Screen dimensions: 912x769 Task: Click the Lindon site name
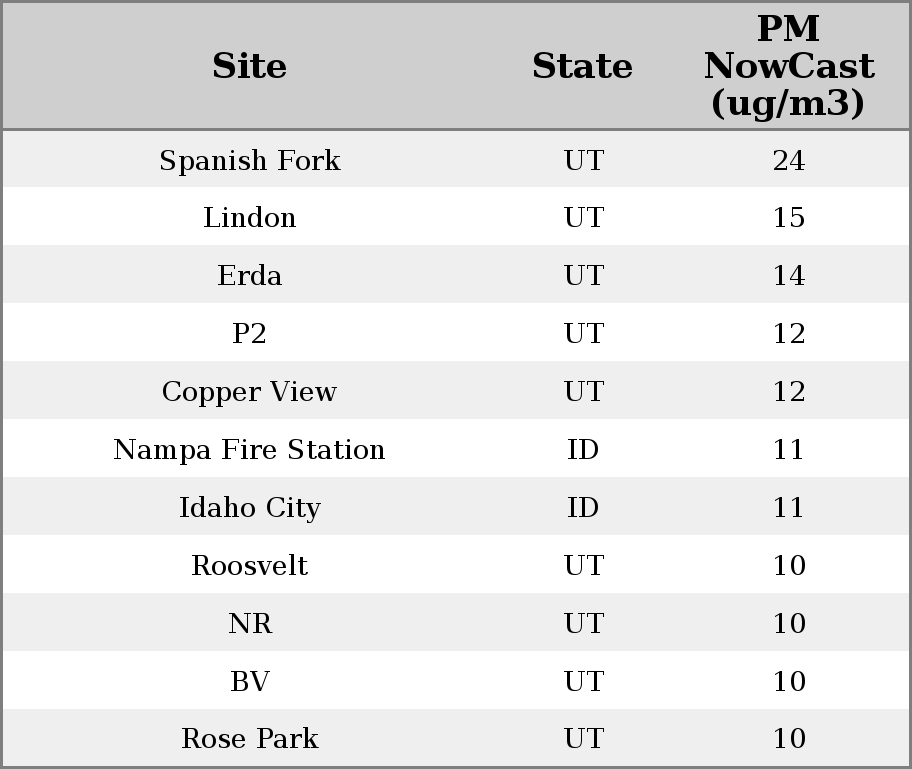tap(249, 218)
